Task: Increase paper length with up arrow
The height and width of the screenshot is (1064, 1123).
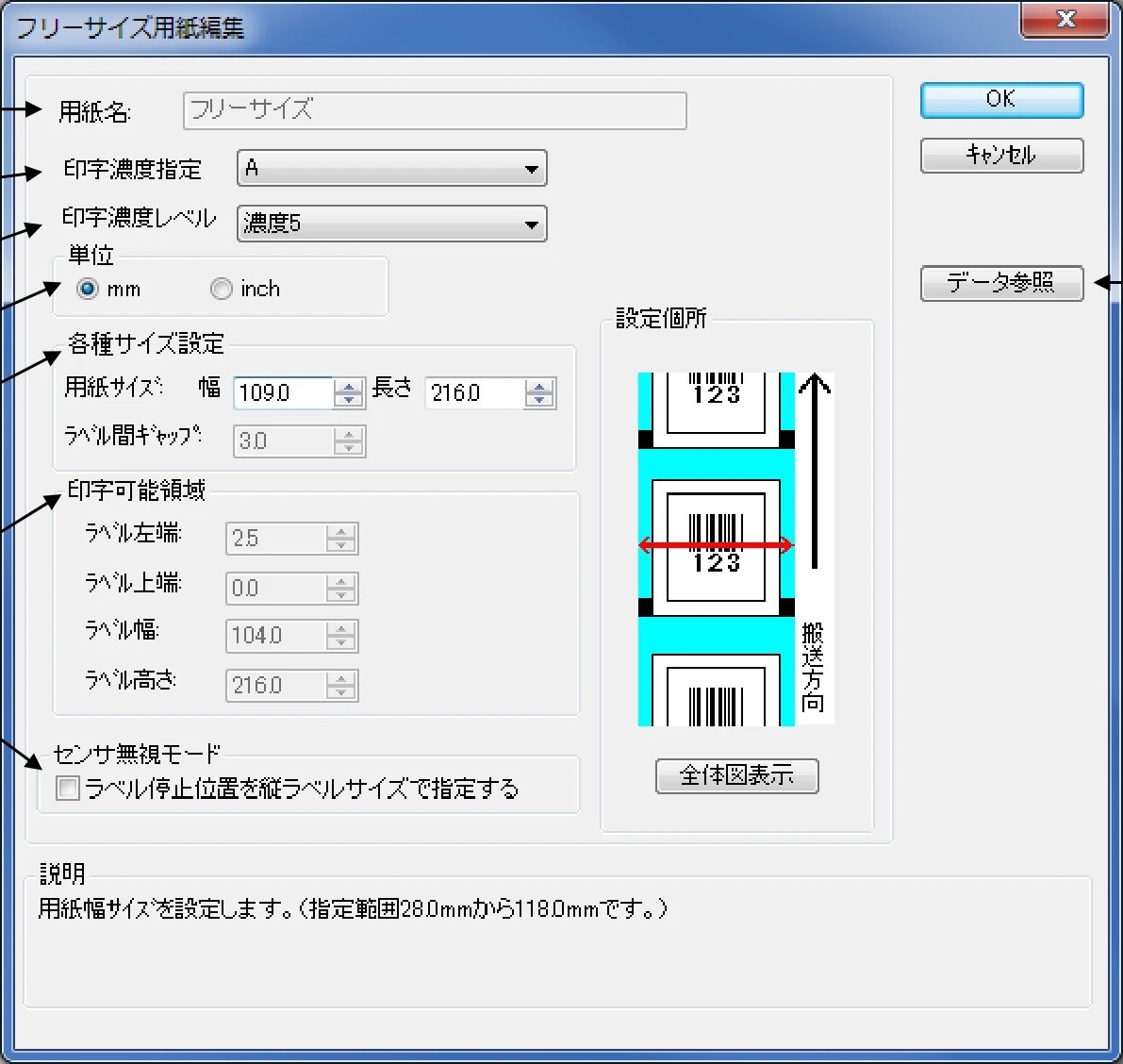Action: coord(539,386)
